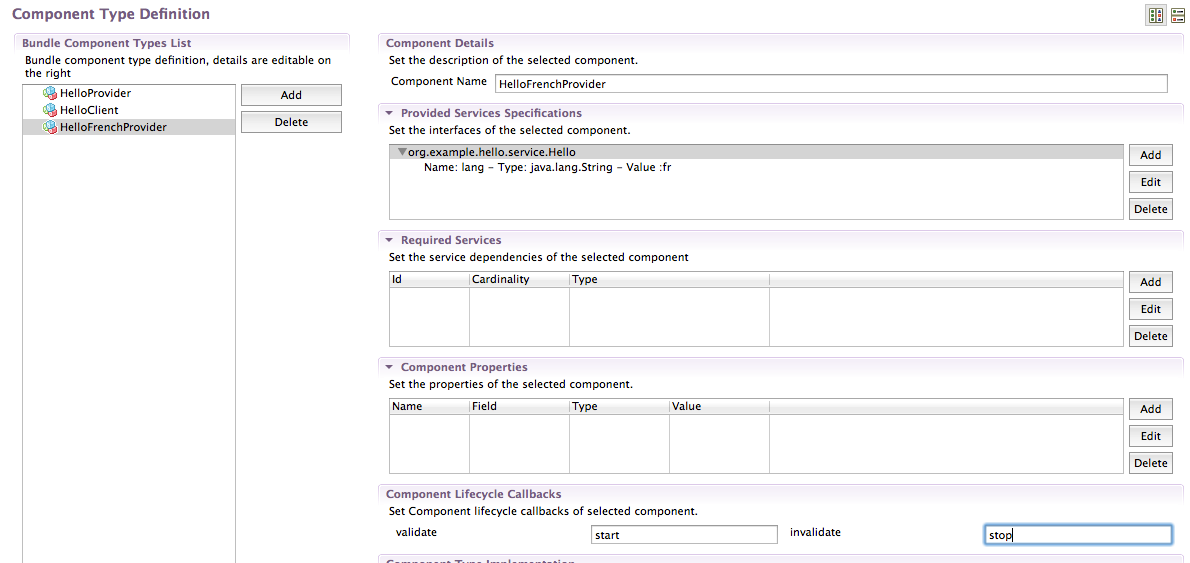Switch to vertical layout view icon

[x=1177, y=15]
